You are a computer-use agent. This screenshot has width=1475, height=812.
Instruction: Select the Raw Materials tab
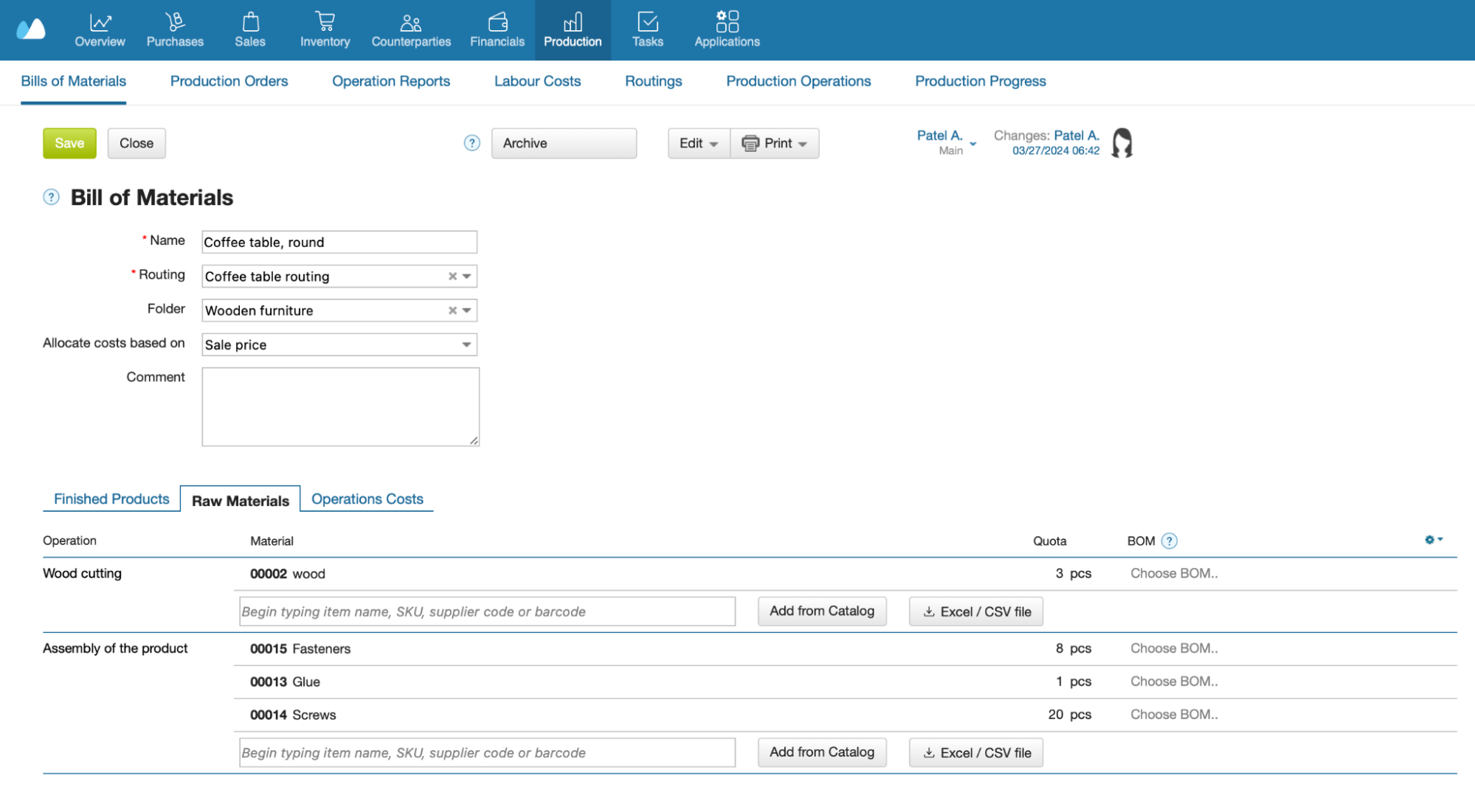coord(241,501)
